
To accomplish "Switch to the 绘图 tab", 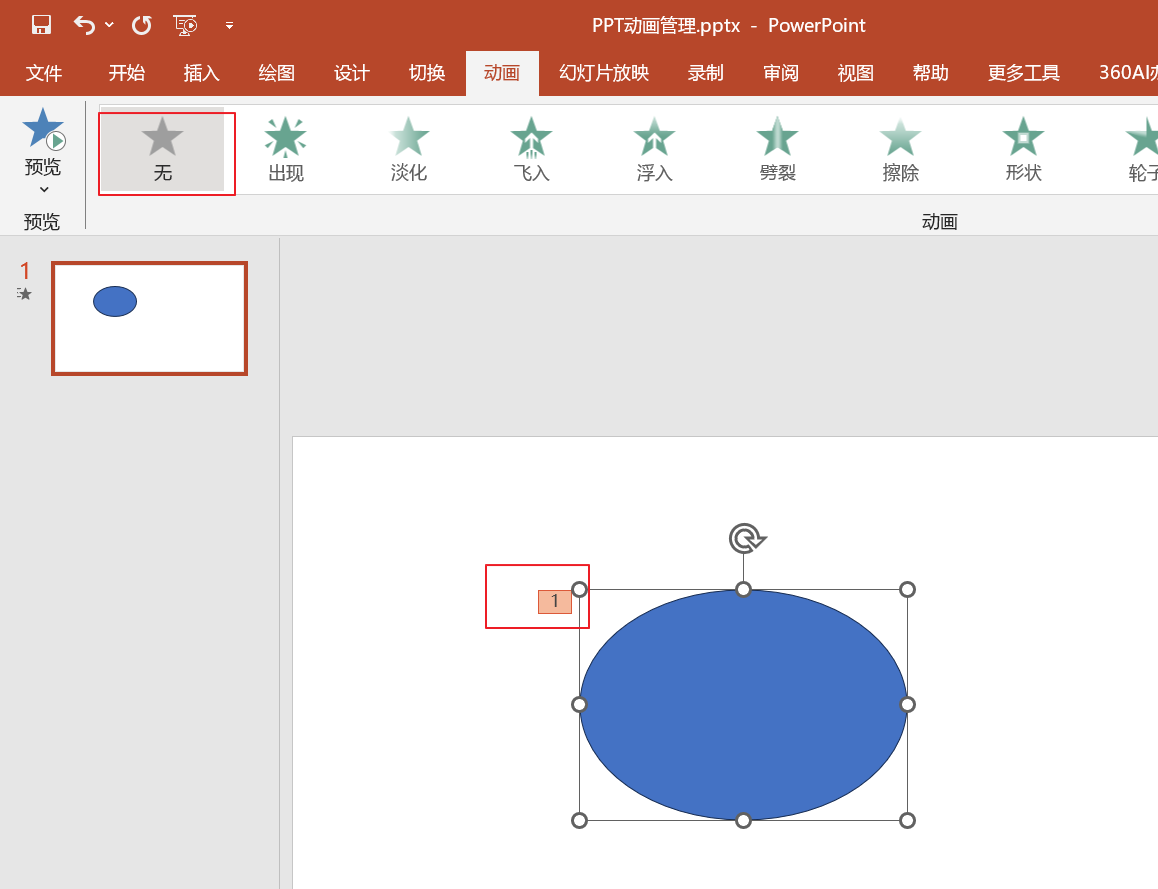I will point(277,73).
